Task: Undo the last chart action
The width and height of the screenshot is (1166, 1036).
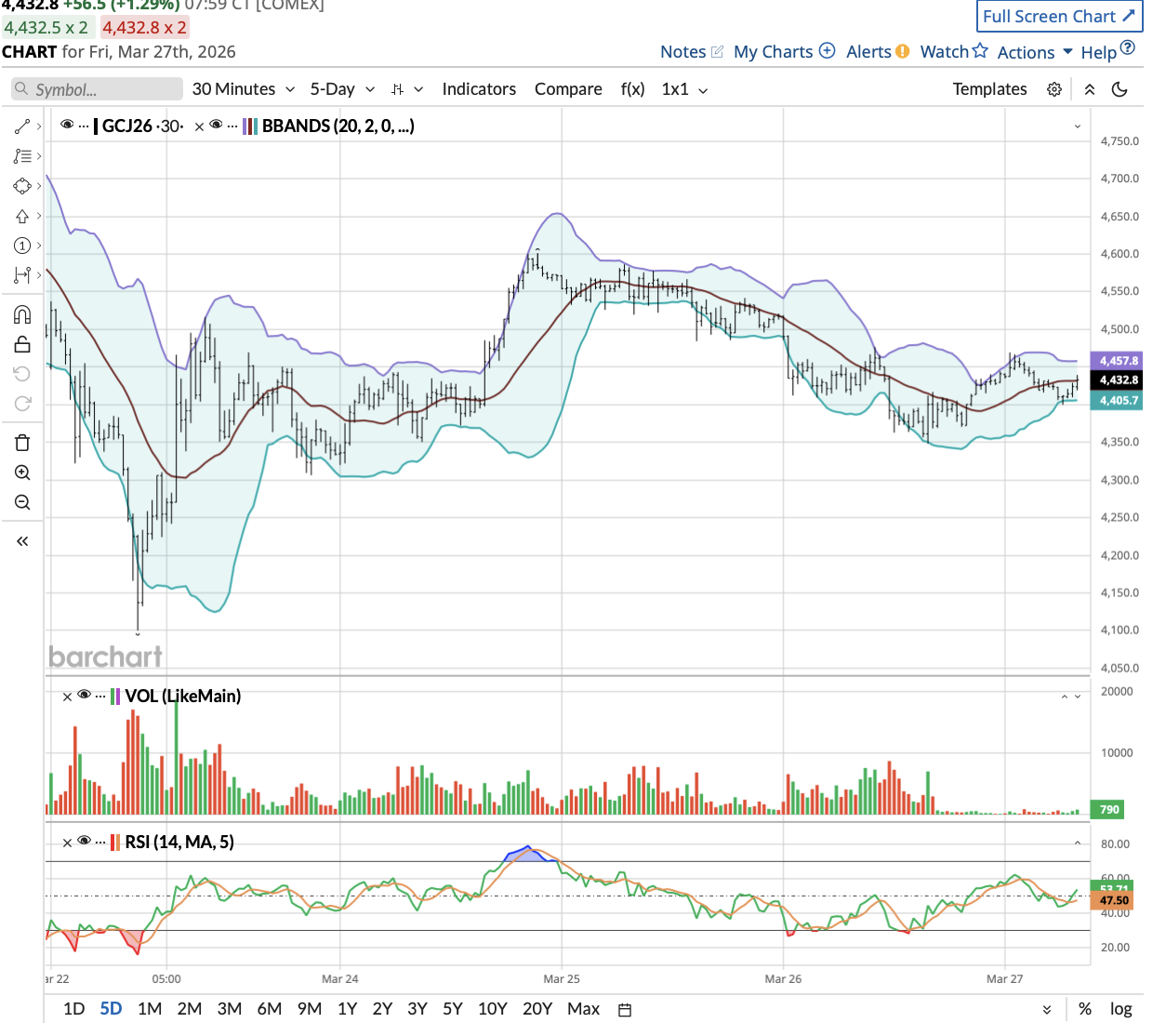Action: pos(22,374)
